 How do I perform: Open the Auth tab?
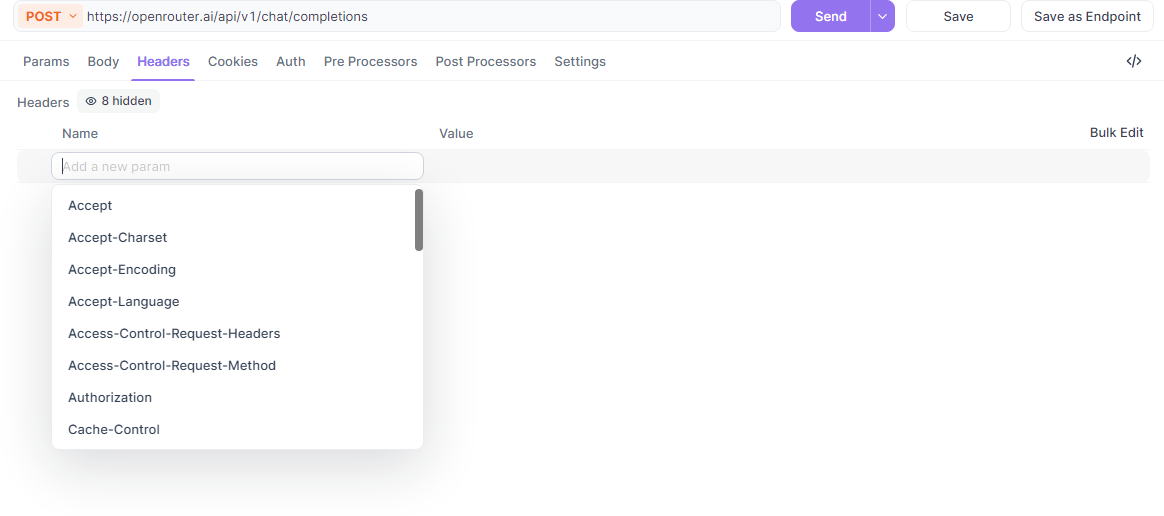[291, 62]
